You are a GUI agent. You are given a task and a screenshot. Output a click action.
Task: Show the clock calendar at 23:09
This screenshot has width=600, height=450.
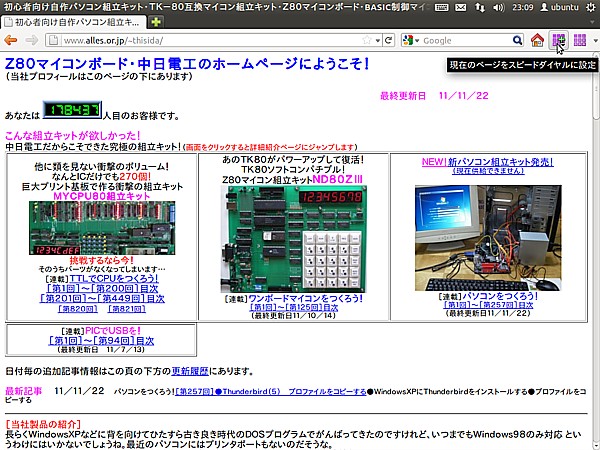point(522,7)
